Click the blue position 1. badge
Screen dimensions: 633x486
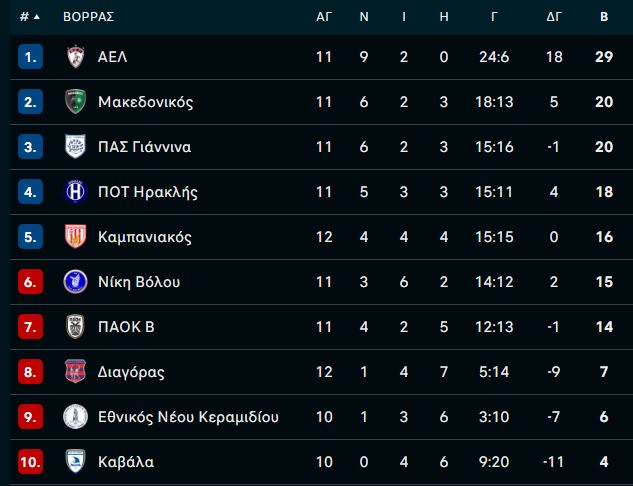(x=30, y=57)
